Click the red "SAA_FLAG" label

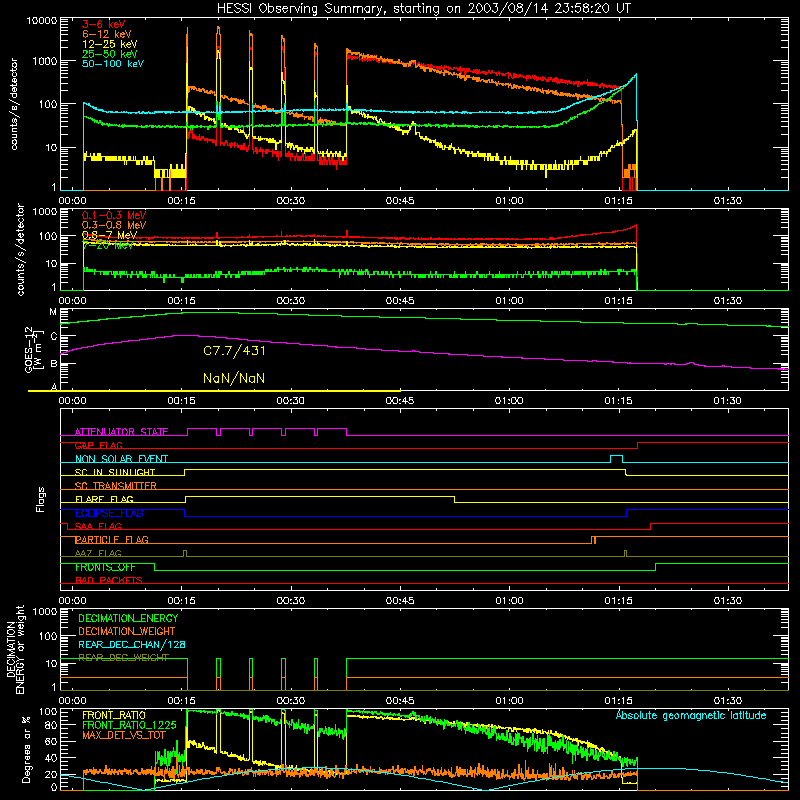(x=98, y=526)
